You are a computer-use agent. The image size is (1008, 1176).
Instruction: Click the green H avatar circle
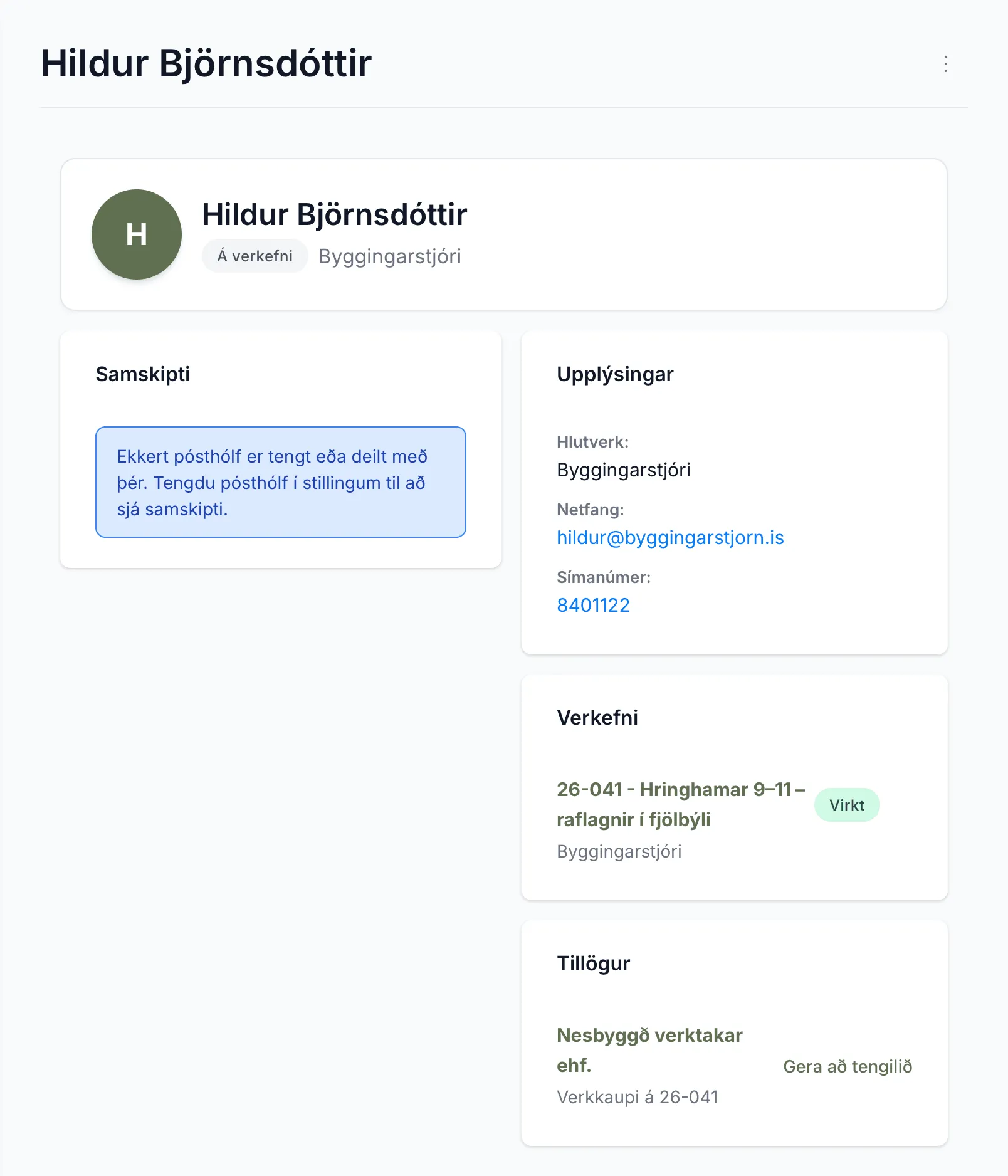(137, 234)
